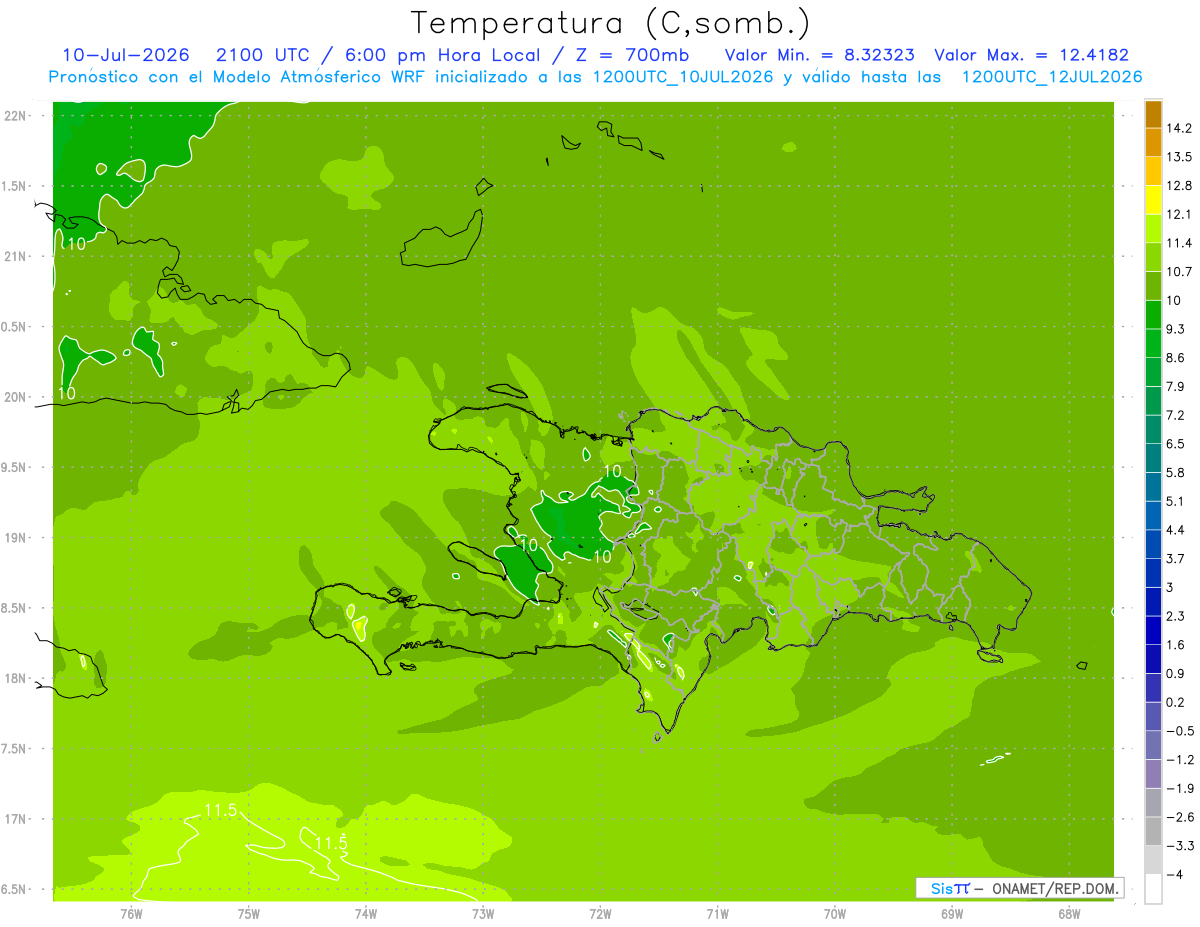Click the 71W longitude axis label
The height and width of the screenshot is (927, 1200).
[x=716, y=913]
